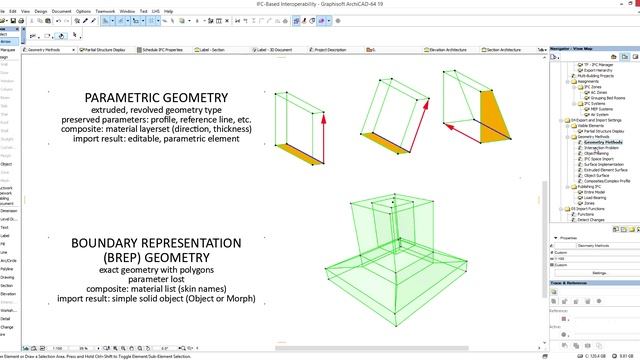Image resolution: width=640 pixels, height=360 pixels.
Task: Click the View Map folder icon in Navigator
Action: (x=625, y=57)
